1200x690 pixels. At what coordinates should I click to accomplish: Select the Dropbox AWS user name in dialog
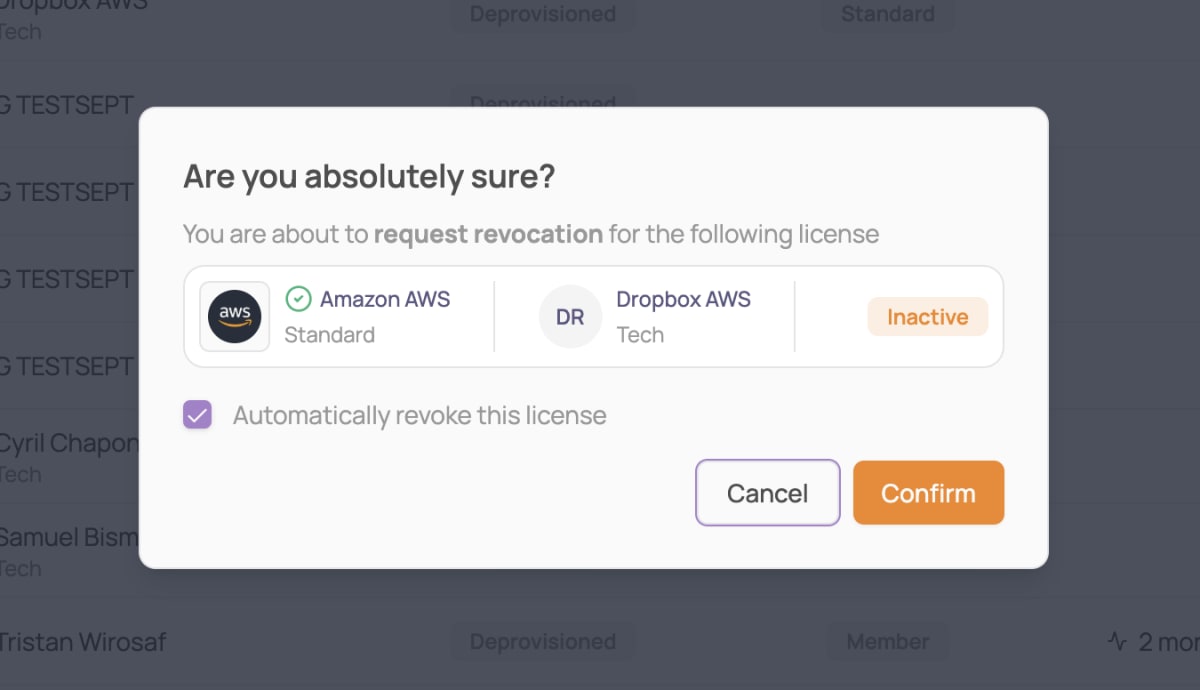pos(683,299)
